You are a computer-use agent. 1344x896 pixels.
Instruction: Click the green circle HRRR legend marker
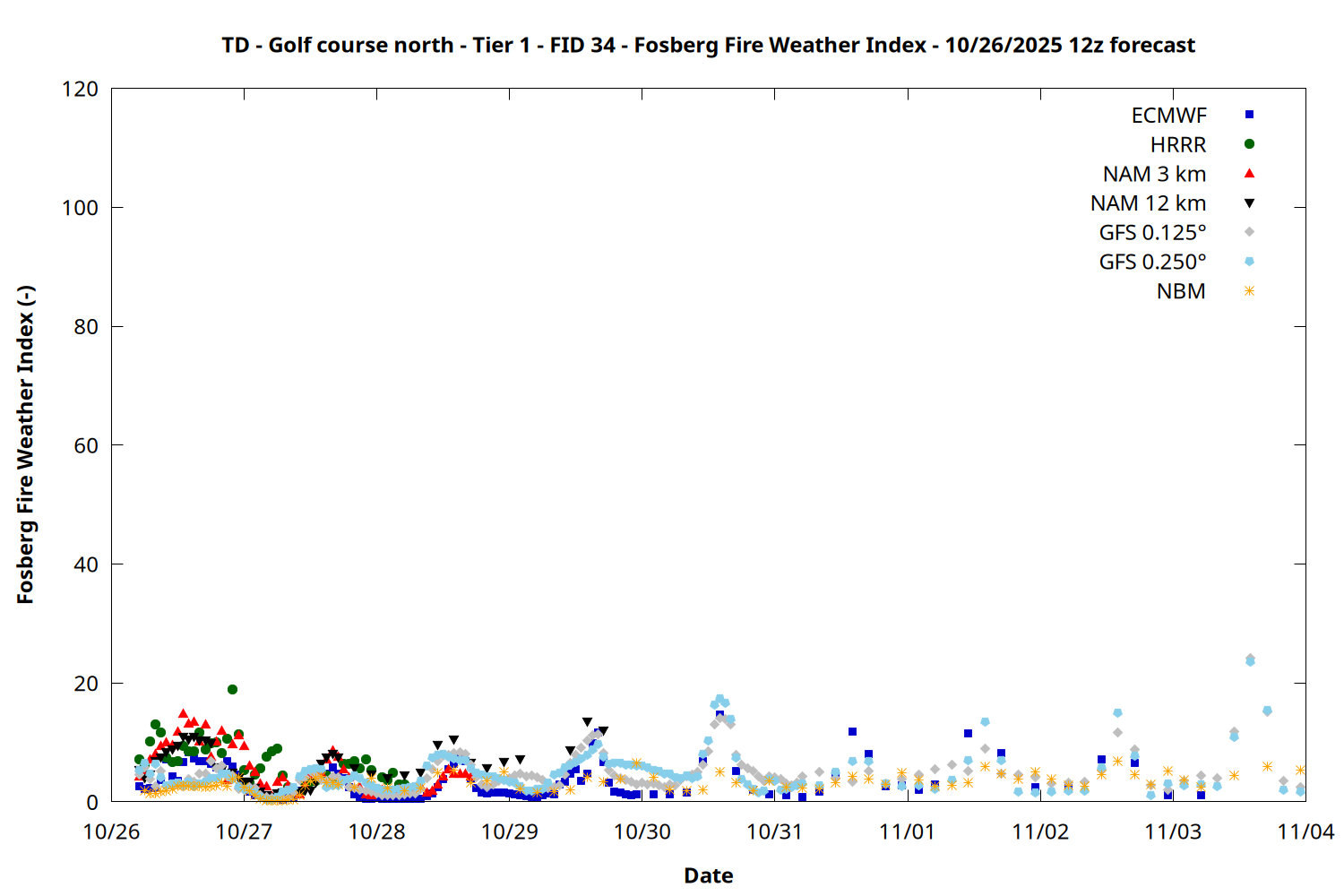[1249, 144]
